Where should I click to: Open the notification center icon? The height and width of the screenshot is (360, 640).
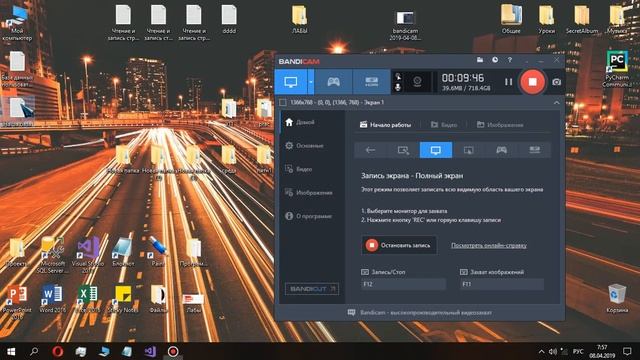coord(627,351)
